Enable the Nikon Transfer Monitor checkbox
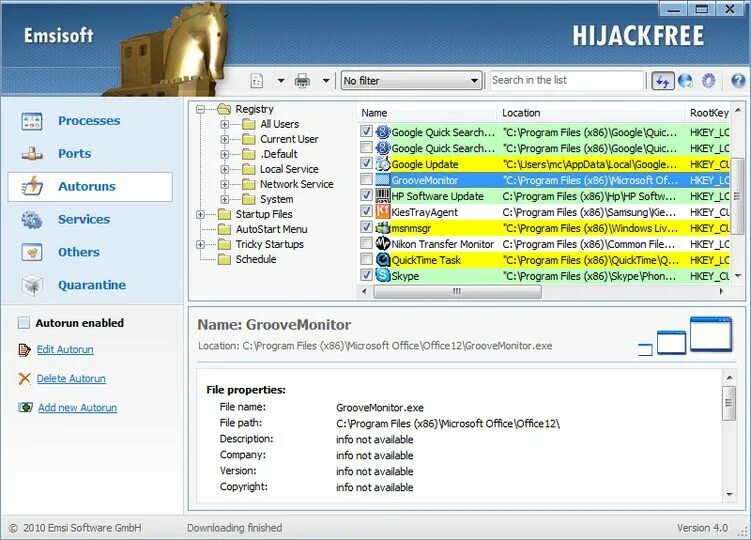The image size is (751, 540). pos(366,243)
